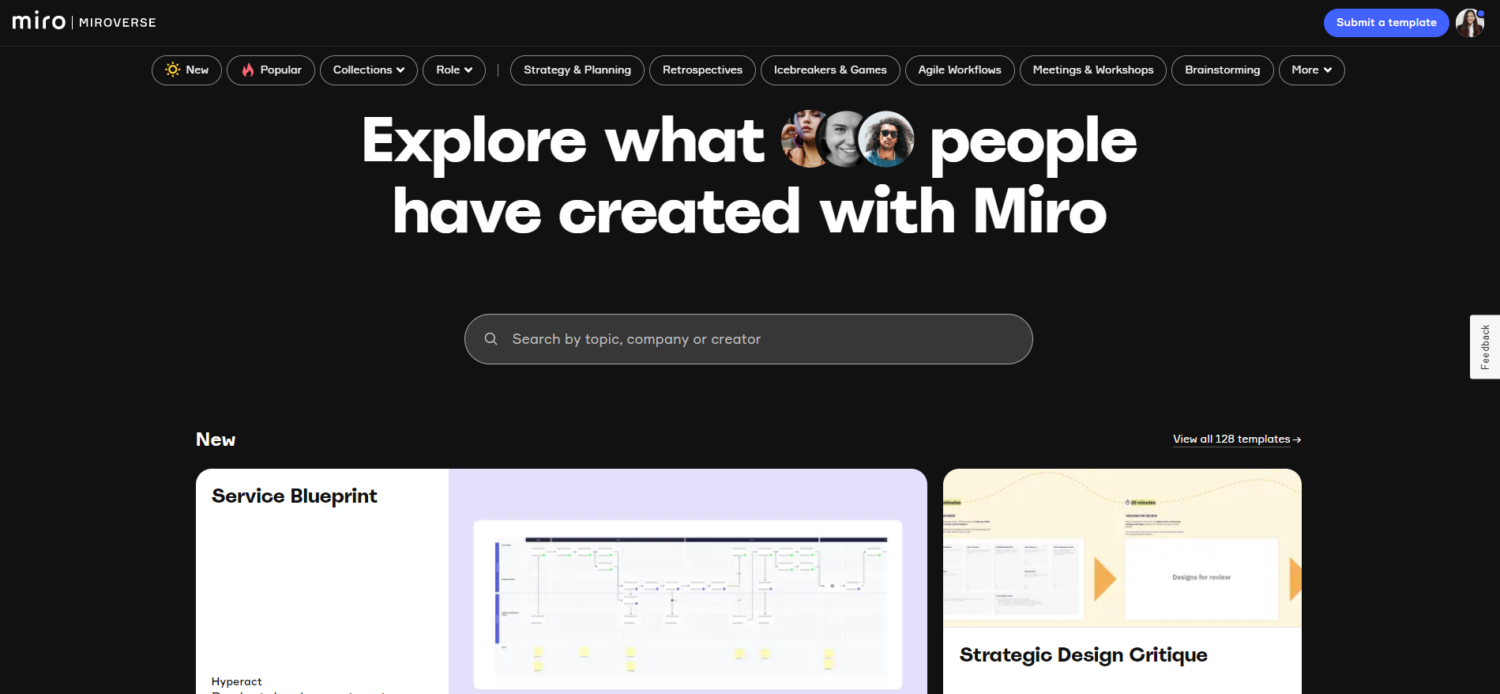Select the Icebreakers & Games category
1500x694 pixels.
(x=830, y=70)
